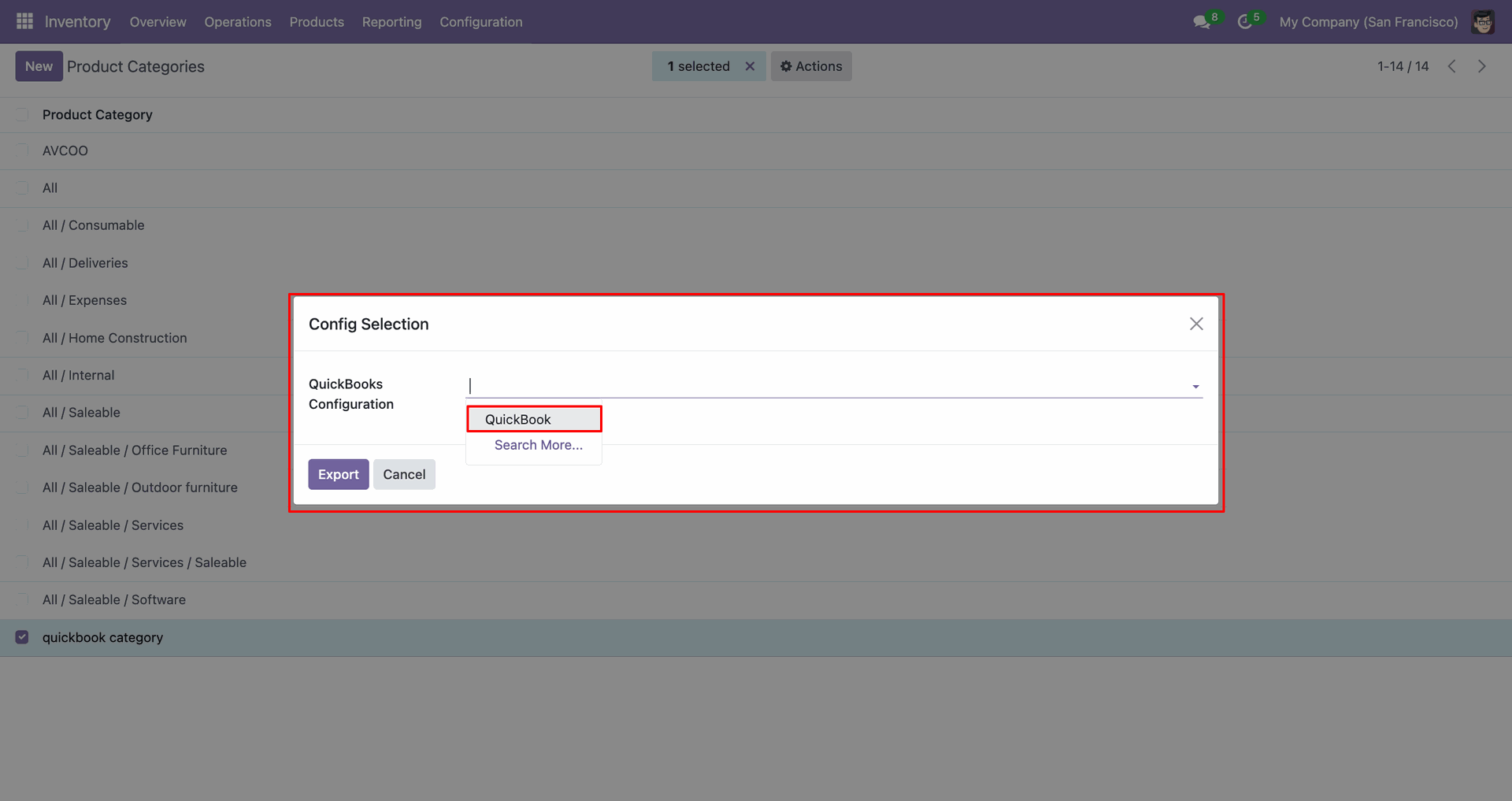
Task: Click Search More... in dropdown
Action: (x=539, y=445)
